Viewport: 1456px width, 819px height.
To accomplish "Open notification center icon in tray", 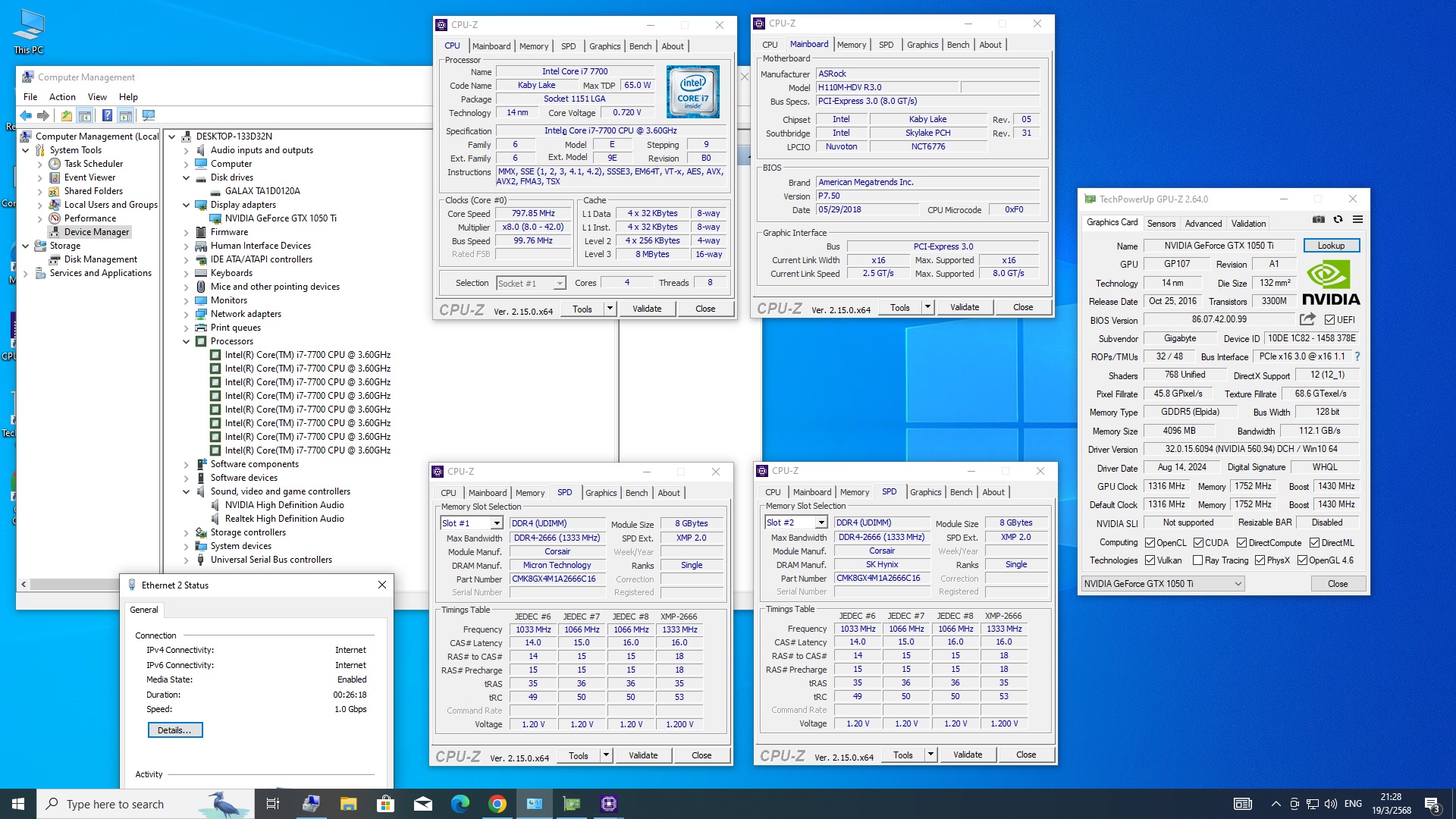I will click(x=1432, y=804).
